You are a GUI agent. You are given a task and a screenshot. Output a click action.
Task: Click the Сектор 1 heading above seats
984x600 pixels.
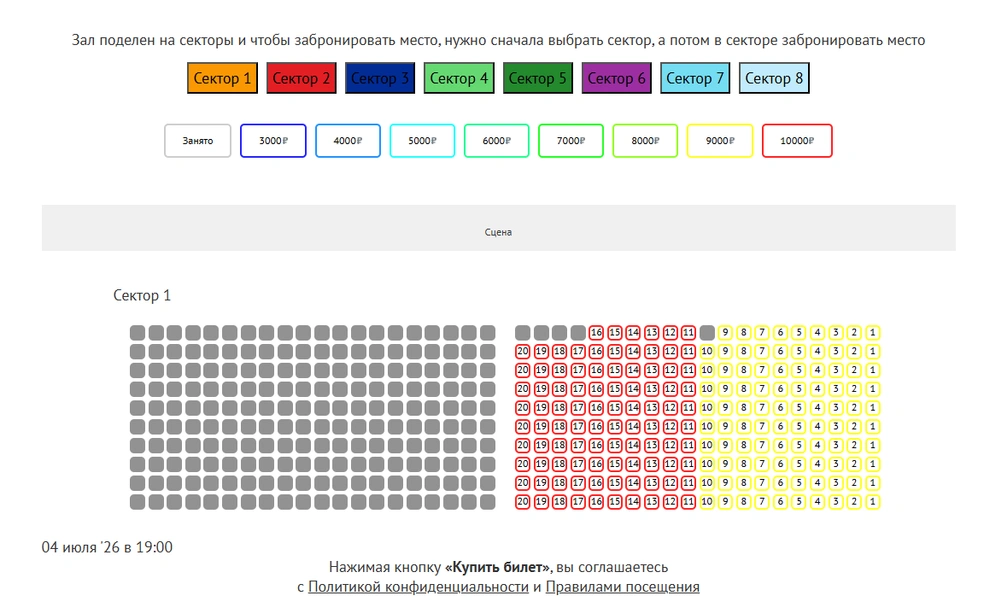tap(142, 296)
